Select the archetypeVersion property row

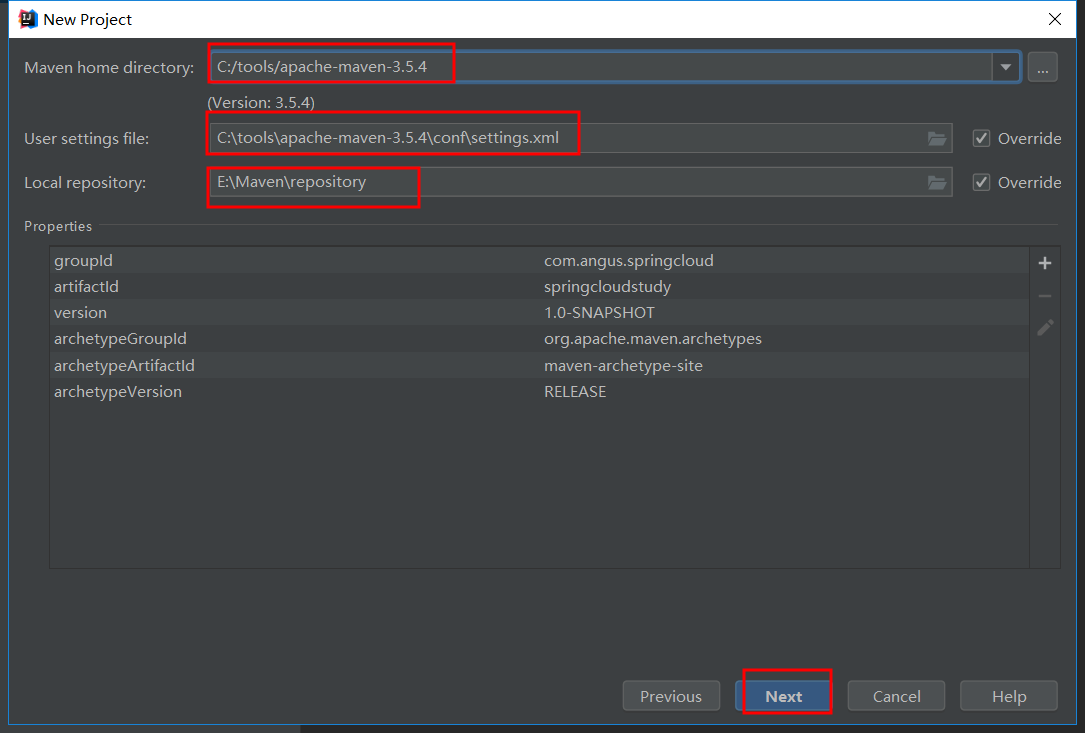[x=539, y=392]
